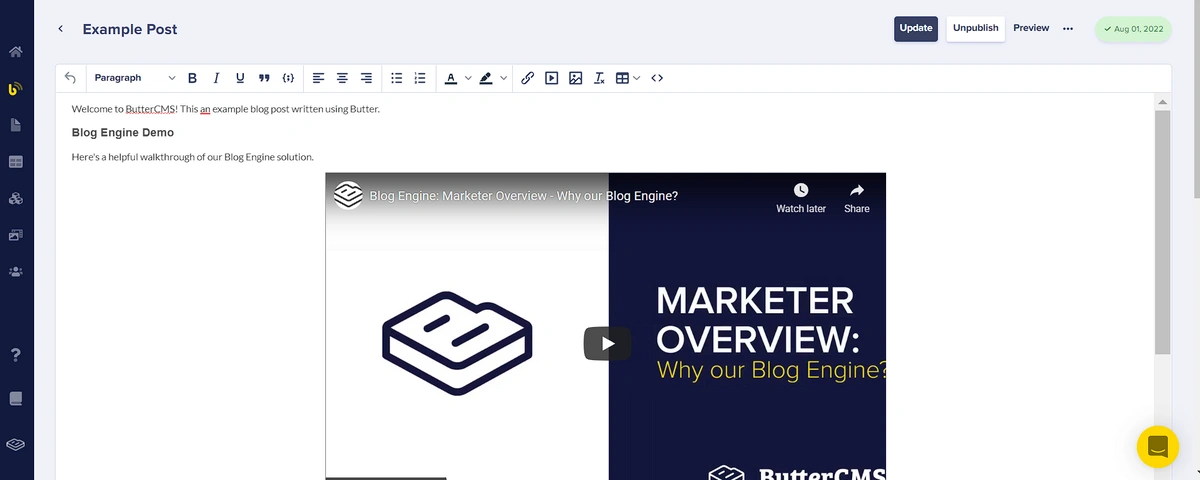Toggle numbered list

(420, 78)
